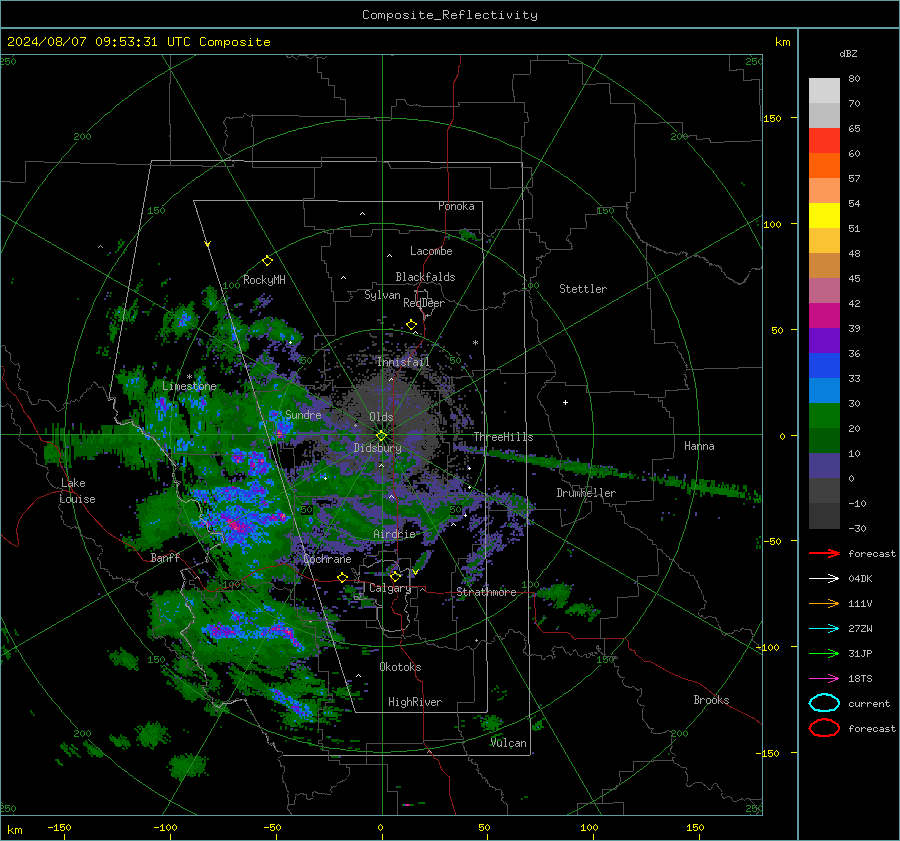Screen dimensions: 900x841
Task: Click the Didsbury city label
Action: (x=377, y=448)
